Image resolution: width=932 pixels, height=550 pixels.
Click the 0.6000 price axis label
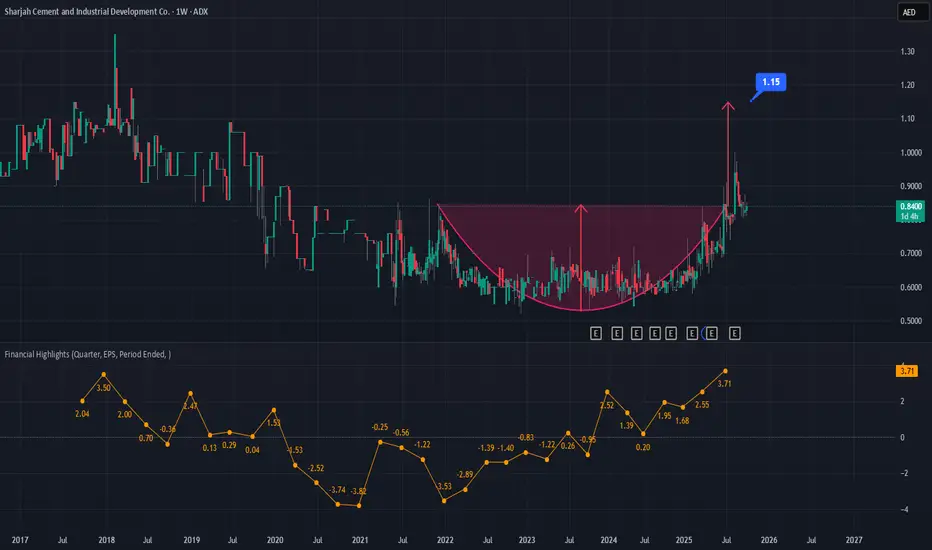[x=911, y=287]
